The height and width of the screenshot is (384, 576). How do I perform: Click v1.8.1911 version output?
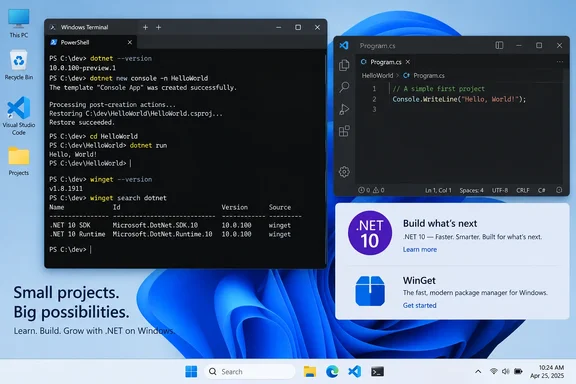(x=66, y=189)
